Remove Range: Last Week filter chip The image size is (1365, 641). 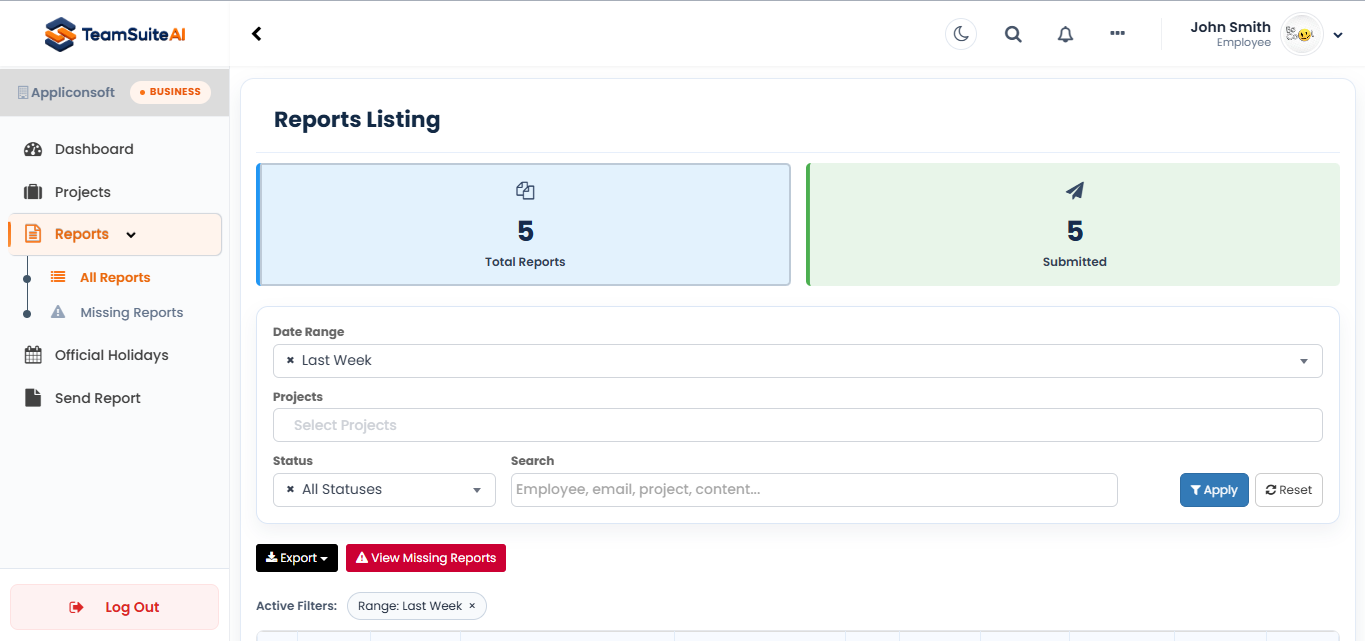(472, 606)
